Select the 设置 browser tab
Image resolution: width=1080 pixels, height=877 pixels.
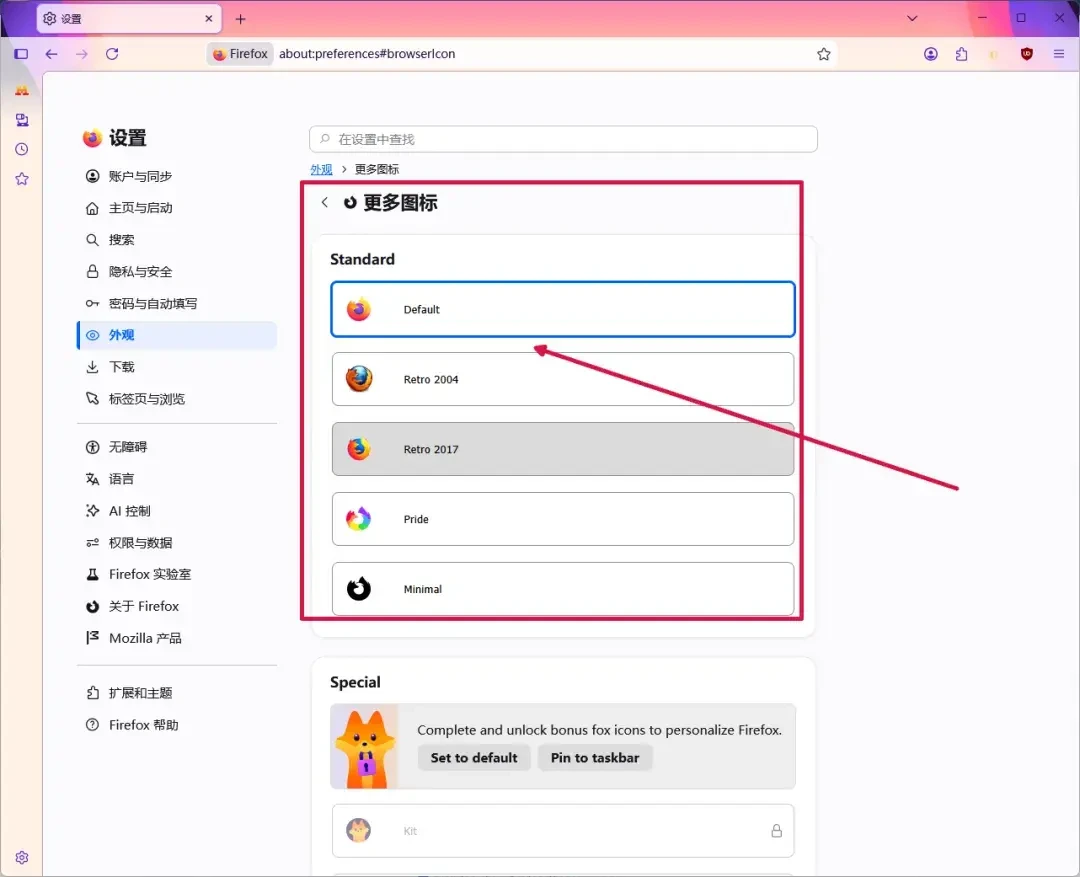tap(129, 19)
